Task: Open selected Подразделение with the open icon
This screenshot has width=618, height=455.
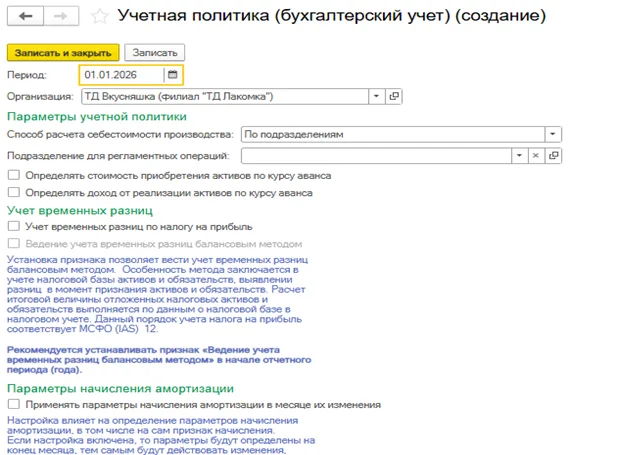Action: coord(553,156)
